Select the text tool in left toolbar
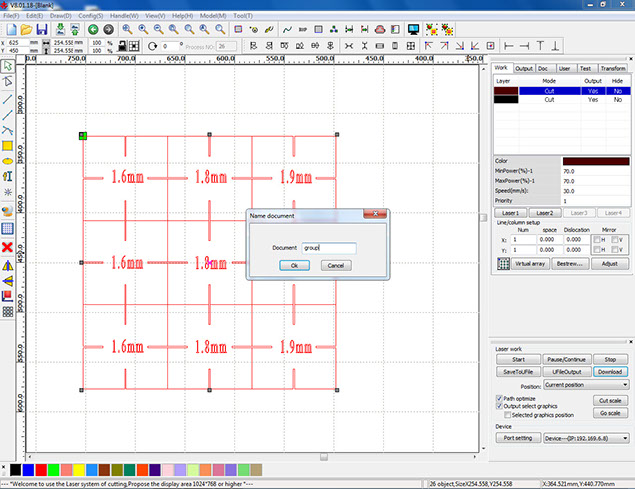 (7, 176)
